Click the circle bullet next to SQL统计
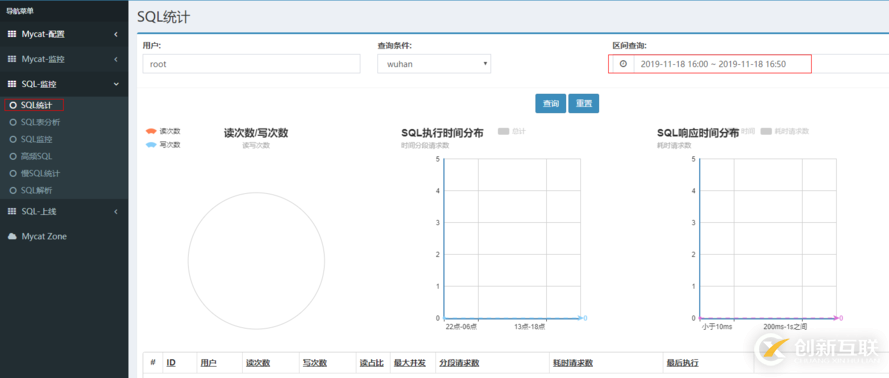Viewport: 889px width, 378px height. (13, 105)
